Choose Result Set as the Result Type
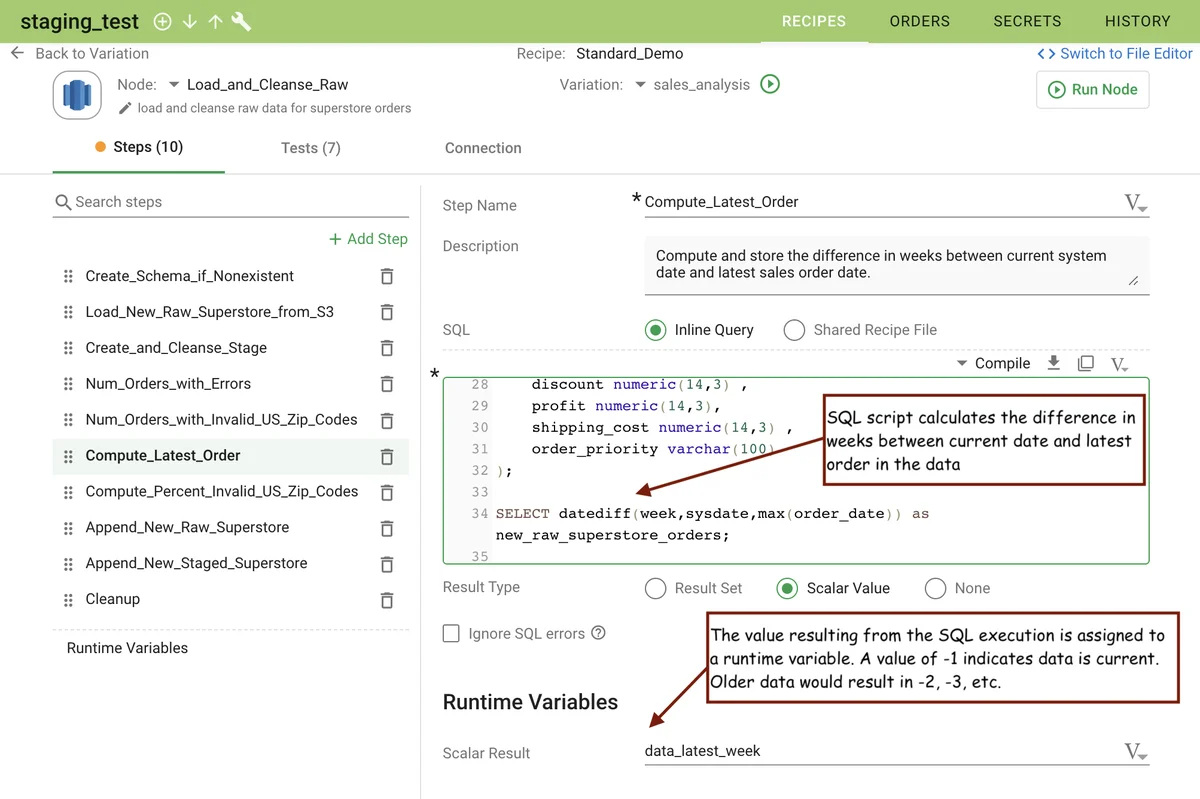Image resolution: width=1200 pixels, height=799 pixels. 655,588
